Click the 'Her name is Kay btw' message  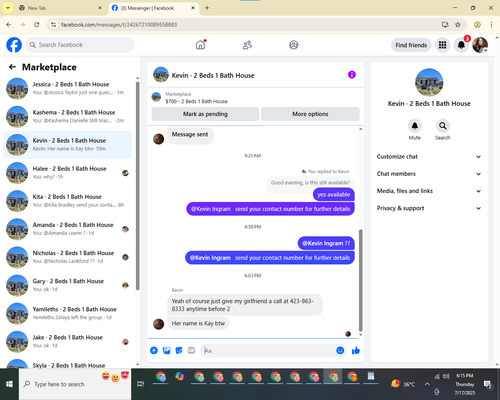point(198,323)
